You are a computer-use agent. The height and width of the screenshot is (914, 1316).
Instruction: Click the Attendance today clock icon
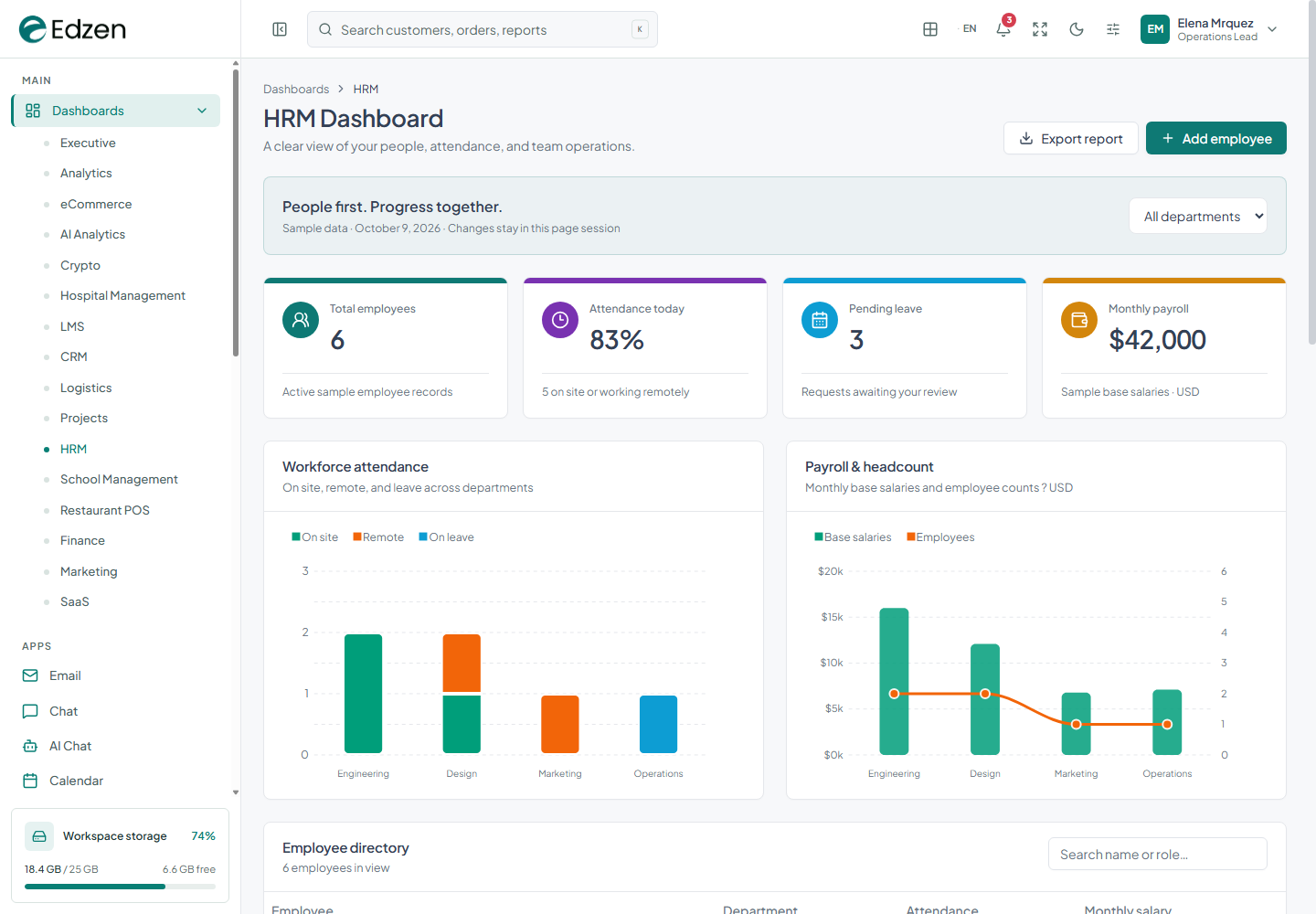click(x=560, y=320)
